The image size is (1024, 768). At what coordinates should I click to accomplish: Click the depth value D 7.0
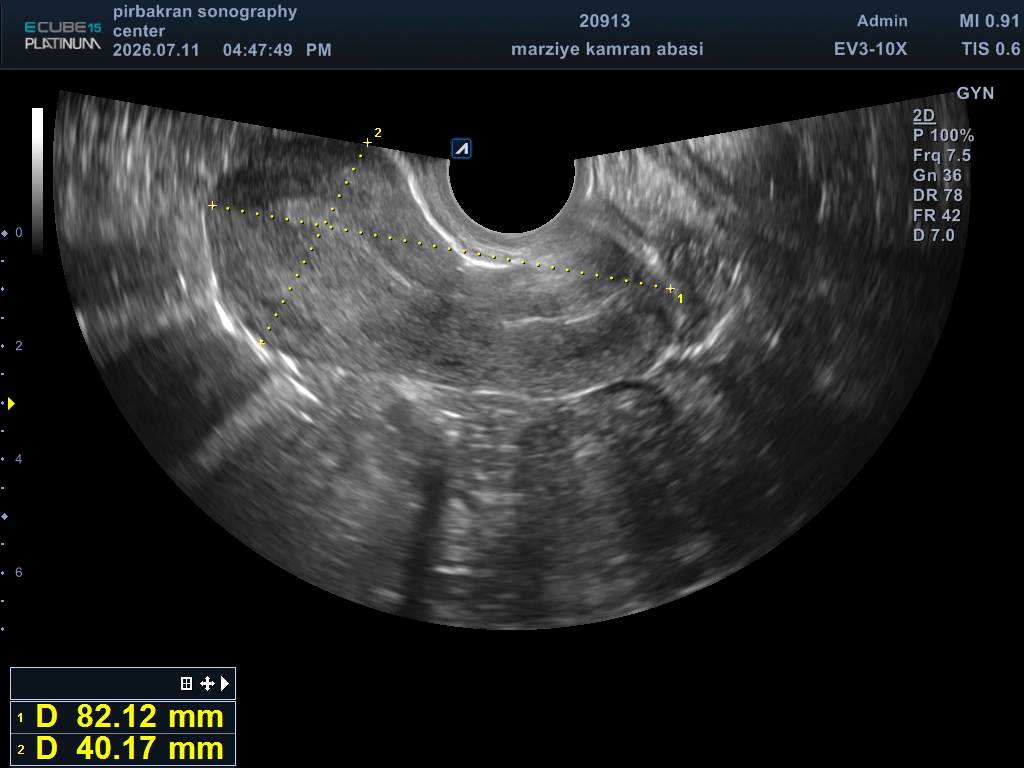933,235
